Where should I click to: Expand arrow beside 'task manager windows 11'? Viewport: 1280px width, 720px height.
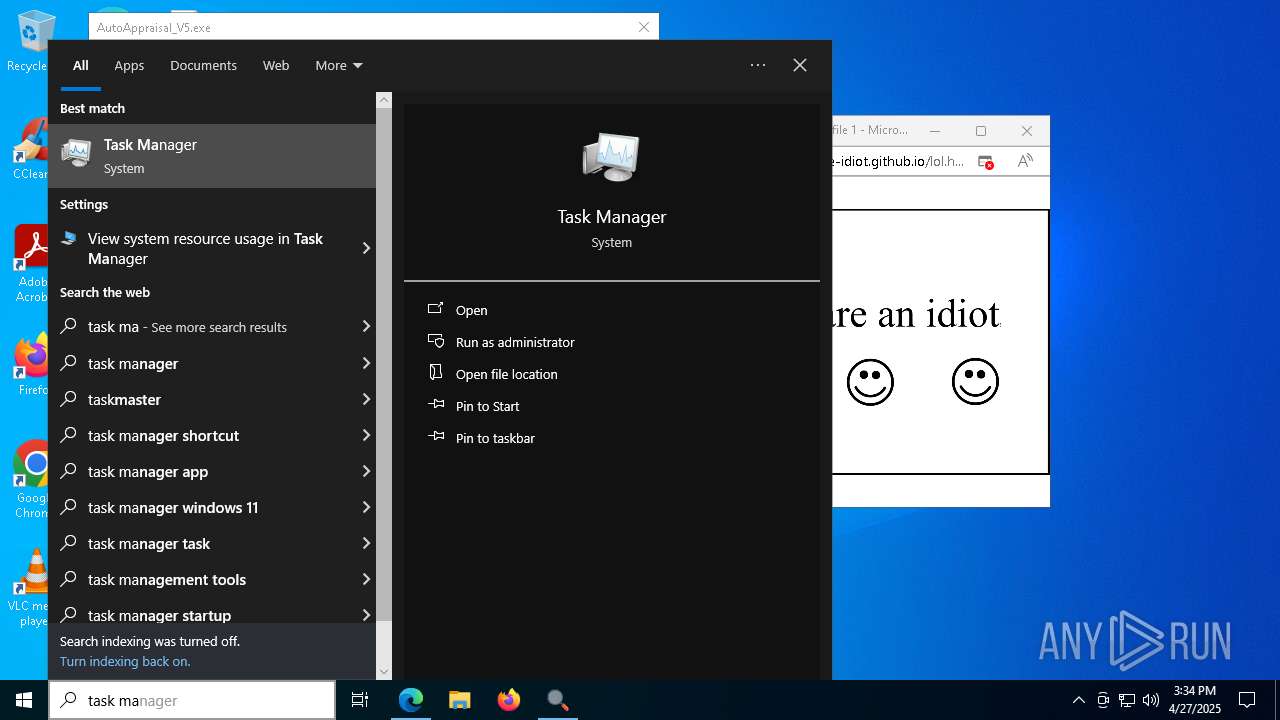click(366, 507)
